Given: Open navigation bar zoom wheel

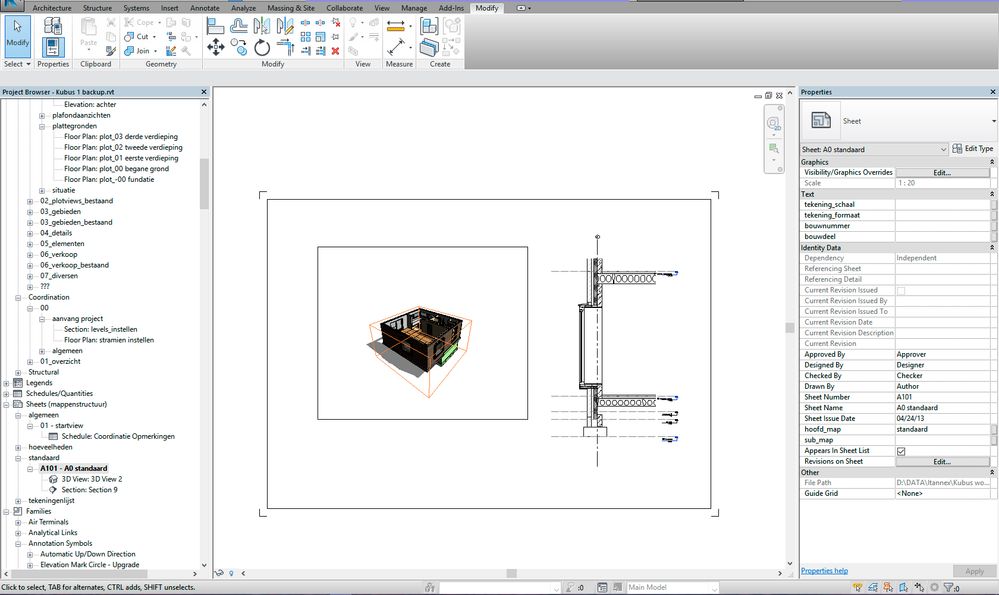Looking at the screenshot, I should pyautogui.click(x=773, y=124).
